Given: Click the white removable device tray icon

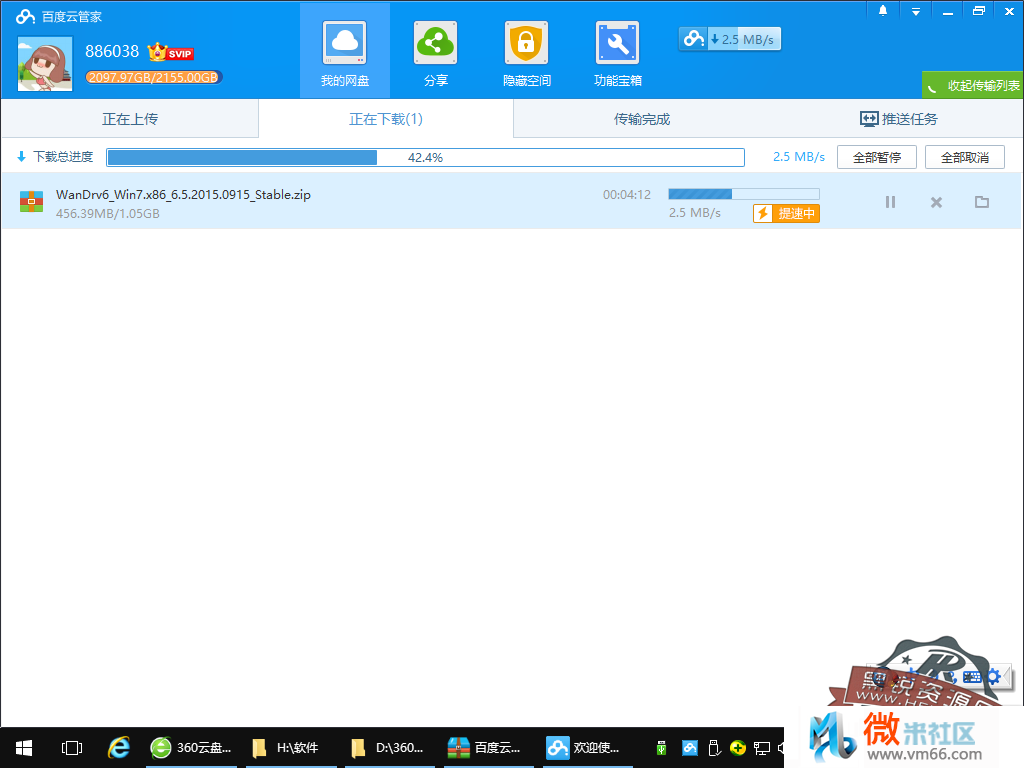Looking at the screenshot, I should point(714,748).
